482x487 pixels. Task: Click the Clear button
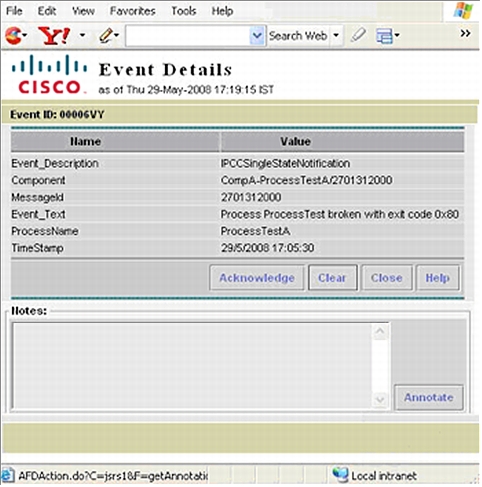tap(332, 278)
